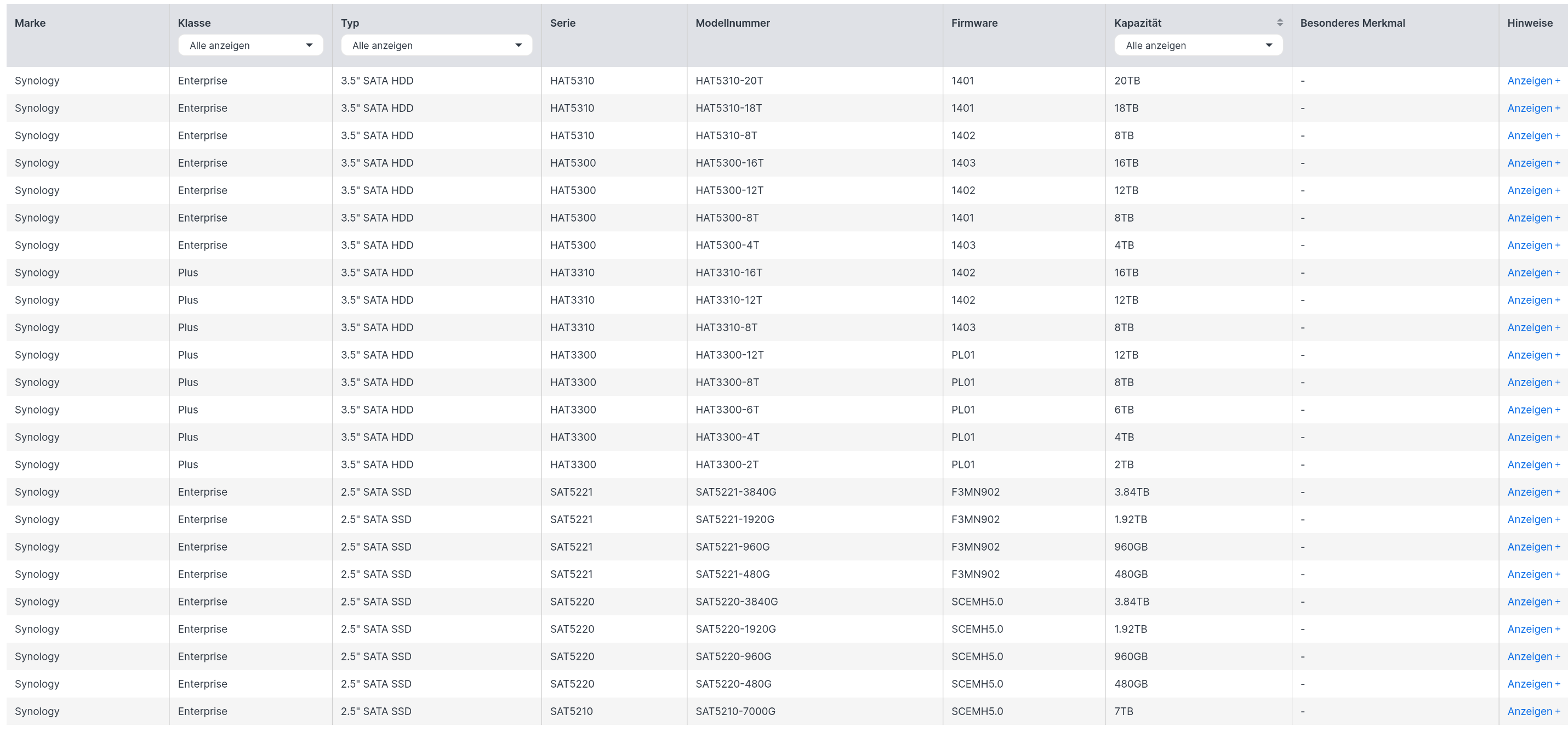Sort table by Kapazität arrows icon
The width and height of the screenshot is (1568, 731).
(1280, 22)
